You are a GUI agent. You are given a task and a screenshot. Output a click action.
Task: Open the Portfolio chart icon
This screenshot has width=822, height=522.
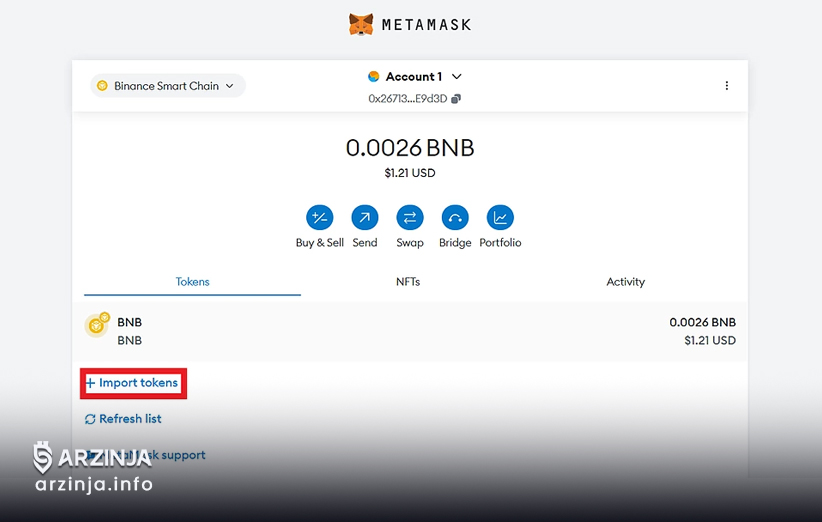(x=500, y=218)
